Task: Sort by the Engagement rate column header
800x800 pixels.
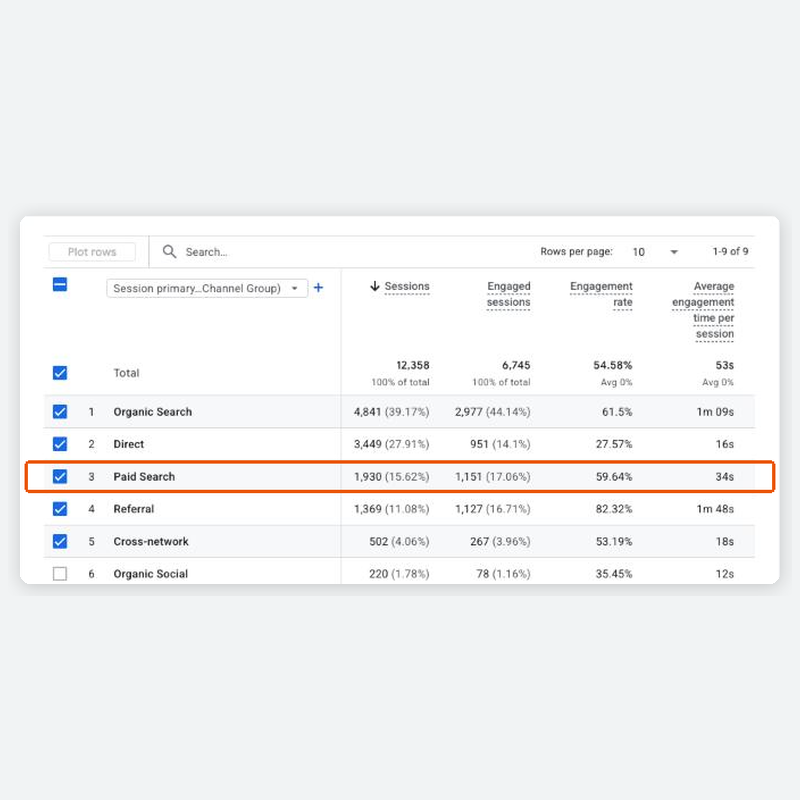Action: click(601, 294)
